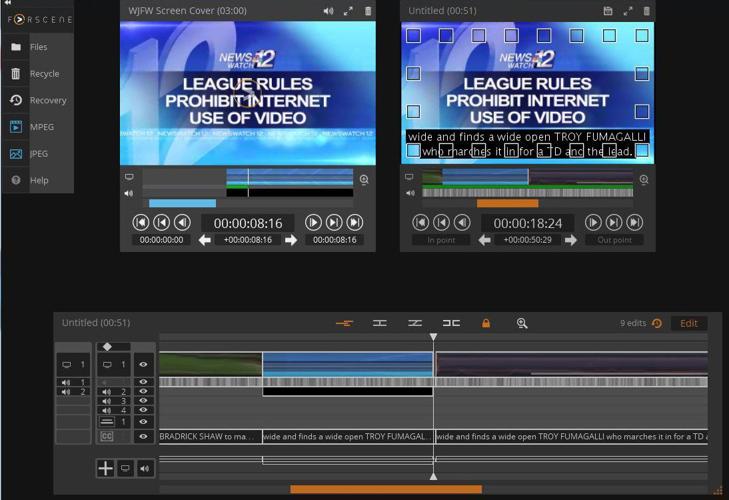The image size is (729, 500).
Task: Click the source player out point 00:00:08:16
Action: [x=334, y=240]
